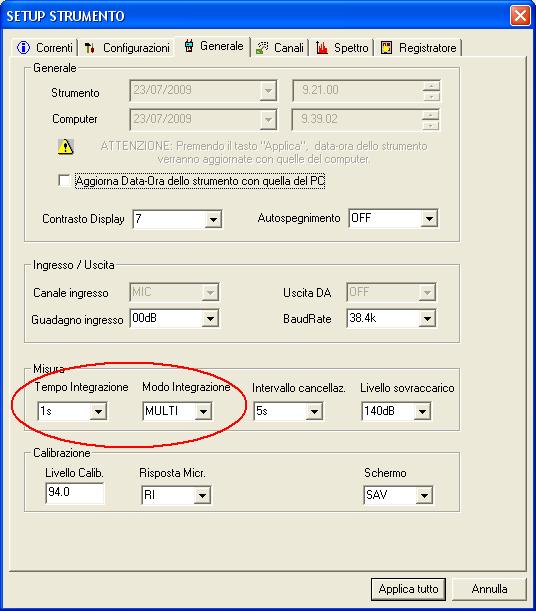Open the Livello sovraccarico 140dB dropdown
Screen dimensions: 536x611
422,411
